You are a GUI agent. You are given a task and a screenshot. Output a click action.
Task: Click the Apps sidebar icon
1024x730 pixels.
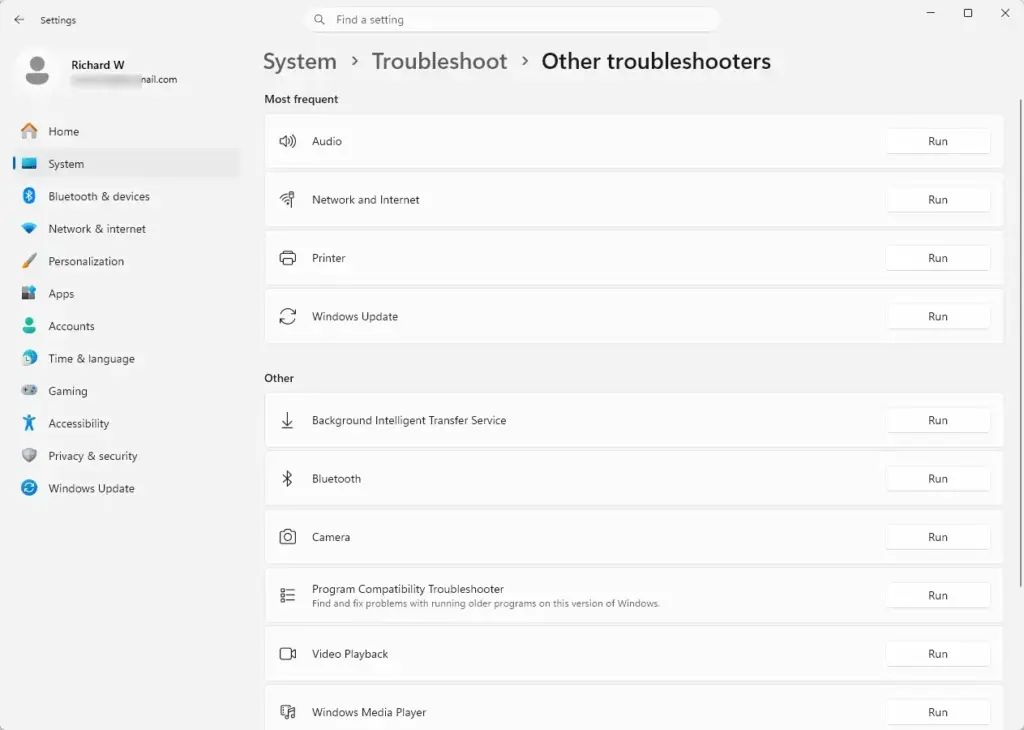click(29, 293)
